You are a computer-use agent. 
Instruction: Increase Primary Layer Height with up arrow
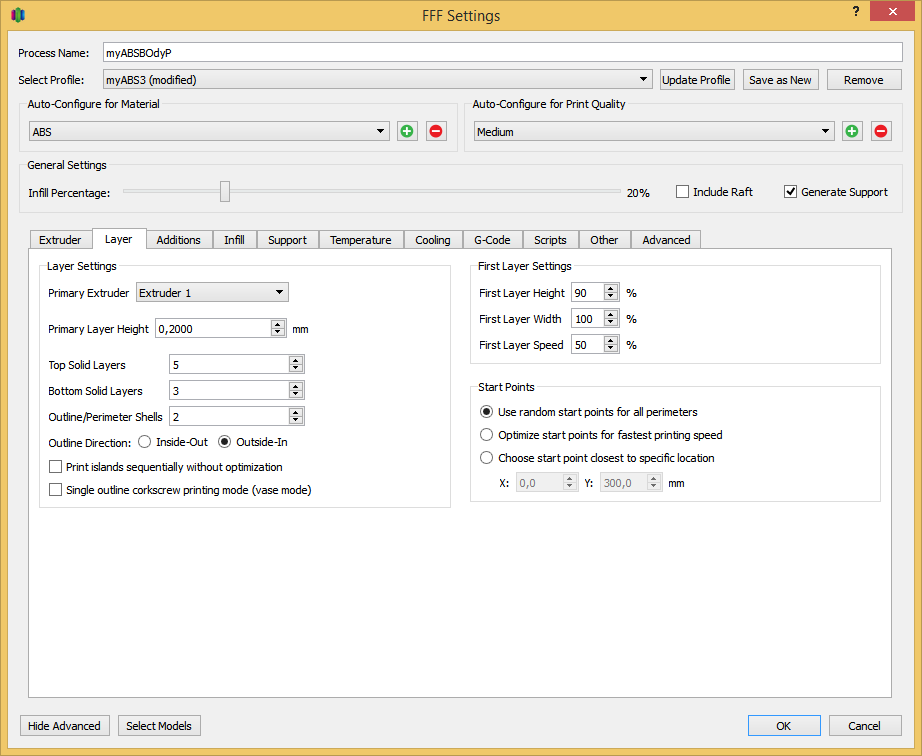click(x=278, y=324)
